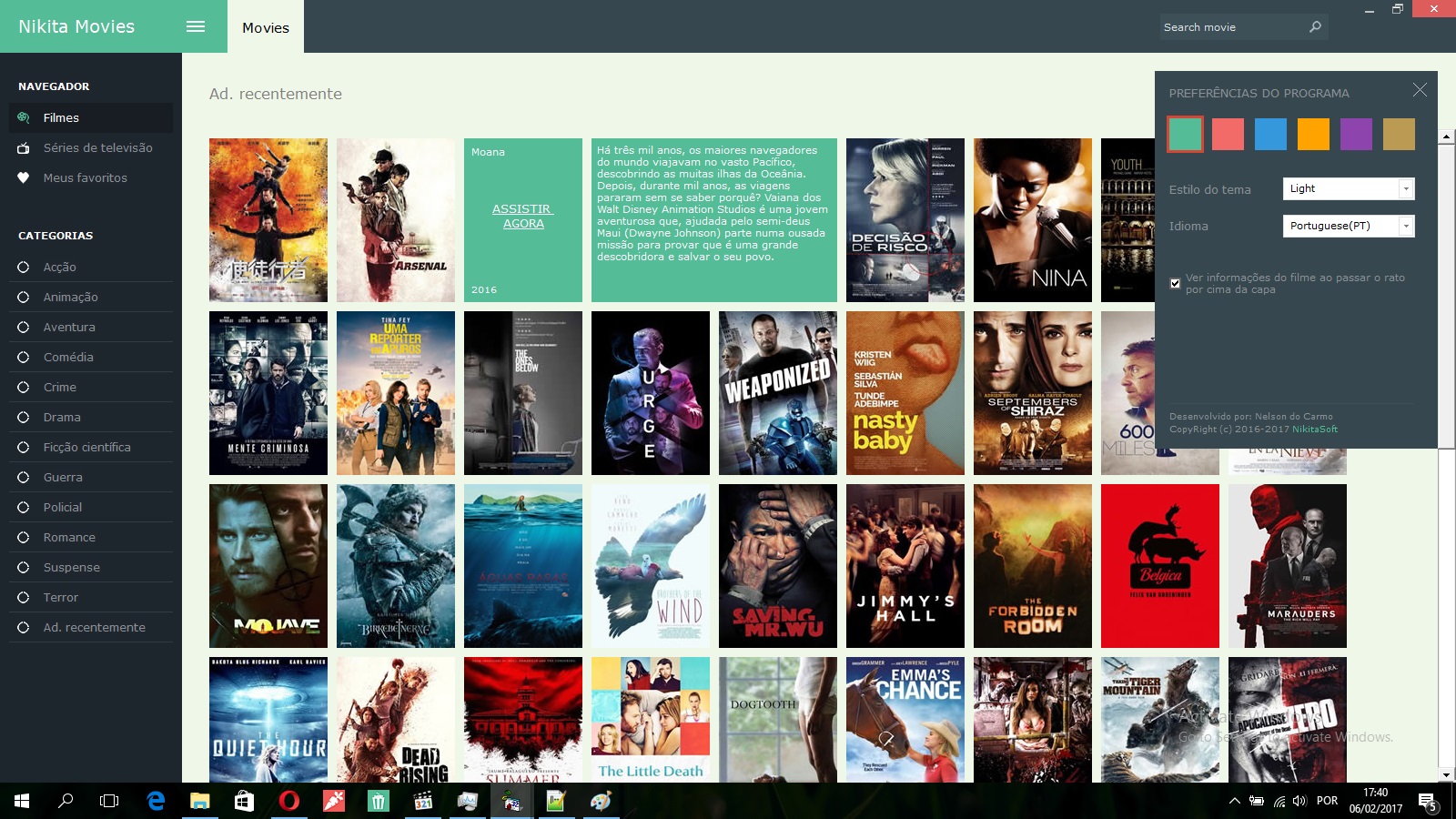Open the green trash bin taskbar app
This screenshot has height=819, width=1456.
[378, 801]
